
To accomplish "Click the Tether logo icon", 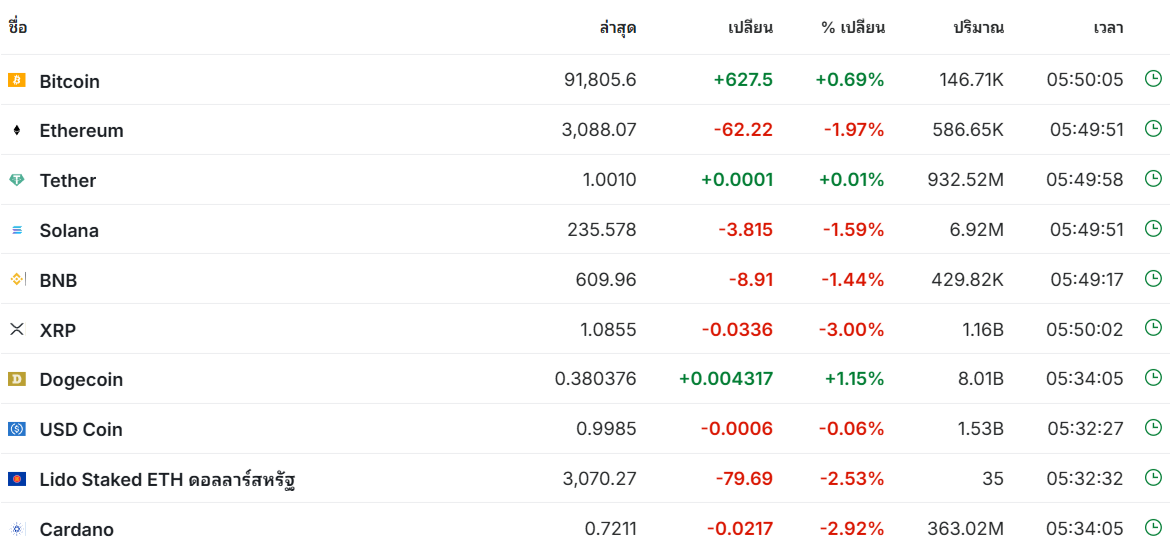I will 16,180.
